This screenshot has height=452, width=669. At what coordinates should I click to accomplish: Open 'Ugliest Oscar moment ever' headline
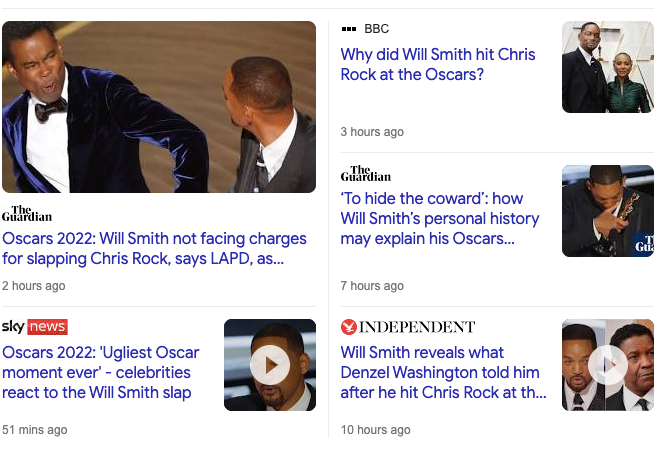coord(101,372)
